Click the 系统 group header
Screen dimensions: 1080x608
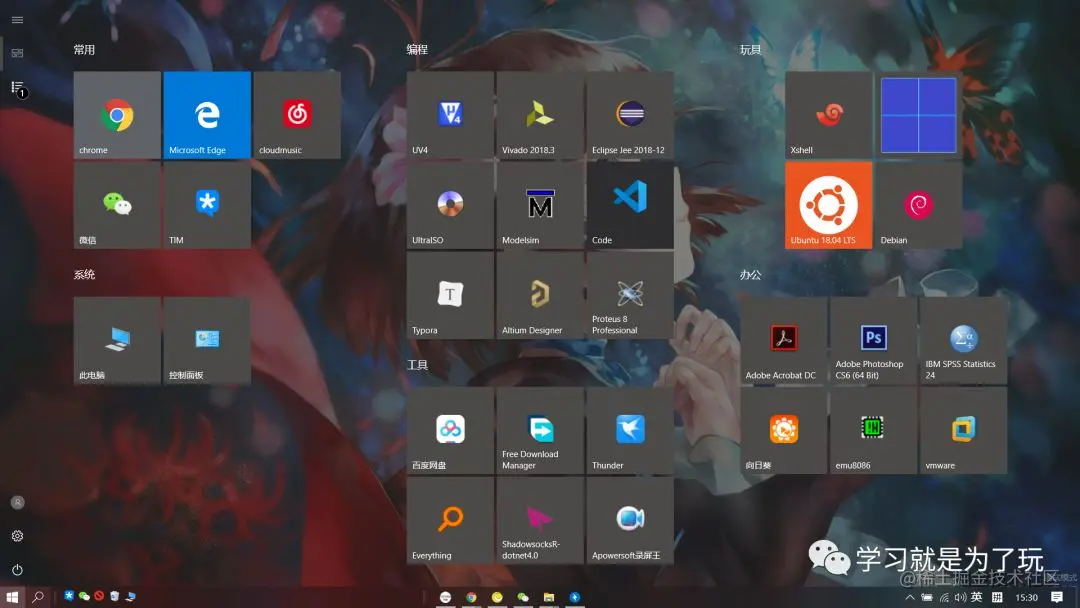click(84, 275)
